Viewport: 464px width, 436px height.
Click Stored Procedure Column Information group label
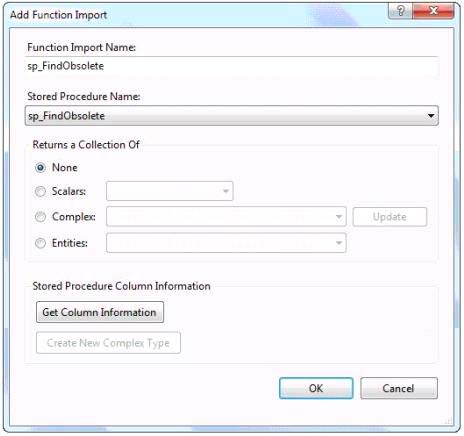coord(121,286)
